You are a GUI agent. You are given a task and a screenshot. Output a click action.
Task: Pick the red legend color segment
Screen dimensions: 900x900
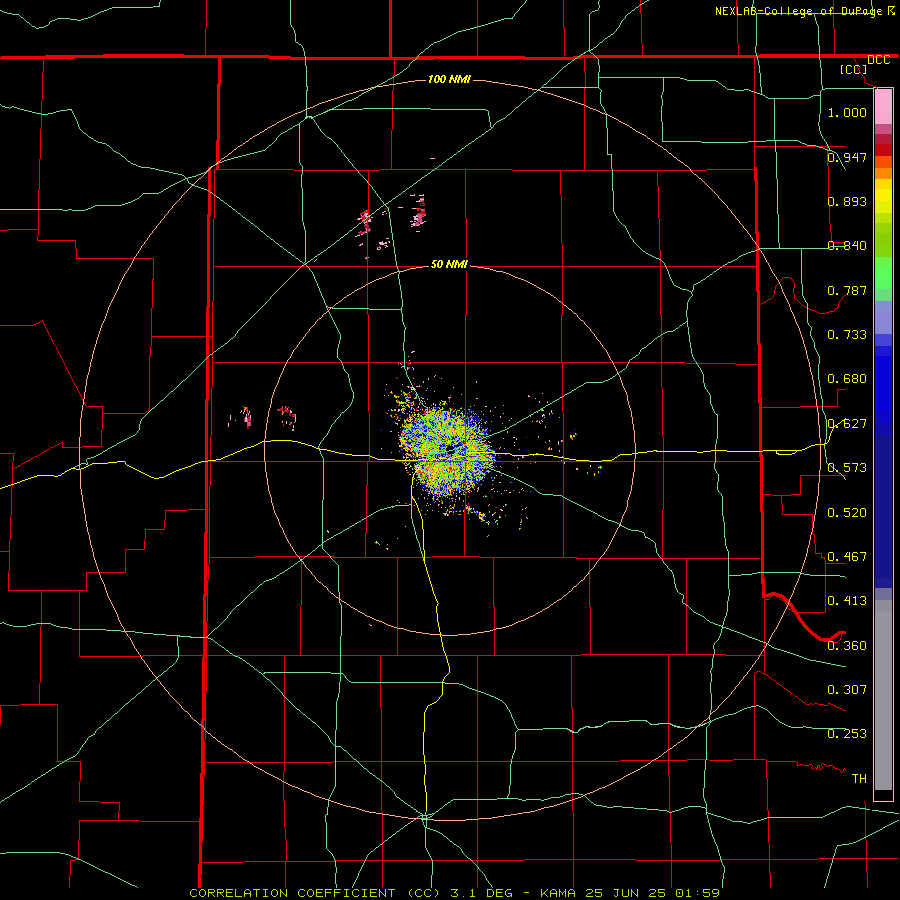point(883,150)
